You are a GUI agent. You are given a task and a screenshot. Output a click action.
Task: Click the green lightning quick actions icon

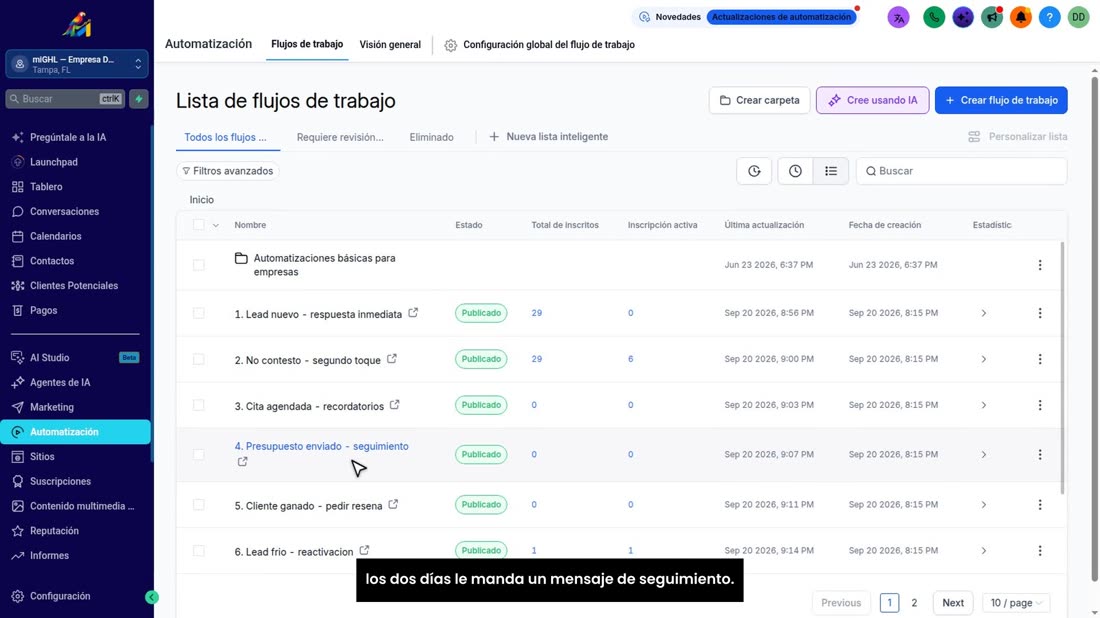tap(139, 99)
